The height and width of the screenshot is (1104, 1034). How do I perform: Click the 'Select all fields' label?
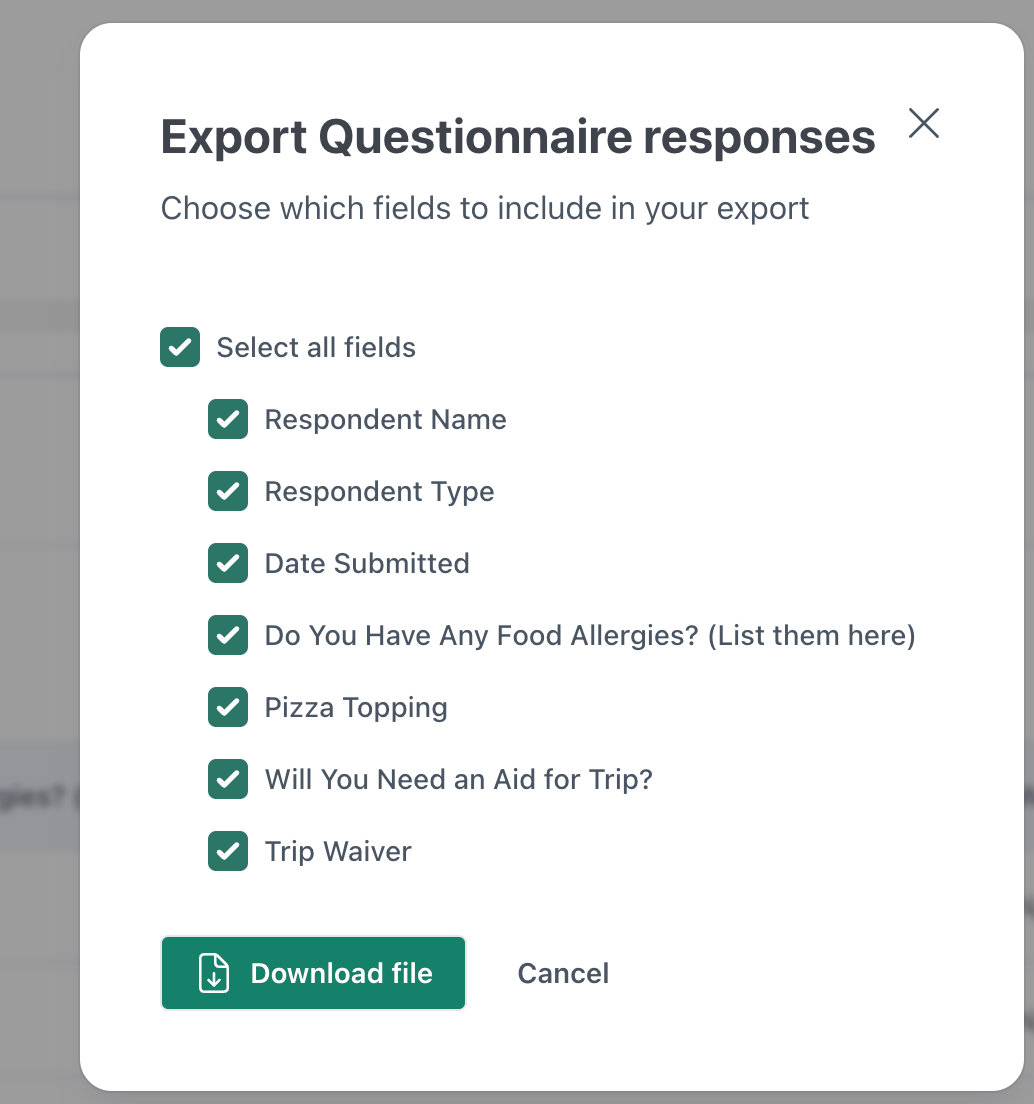(x=316, y=347)
